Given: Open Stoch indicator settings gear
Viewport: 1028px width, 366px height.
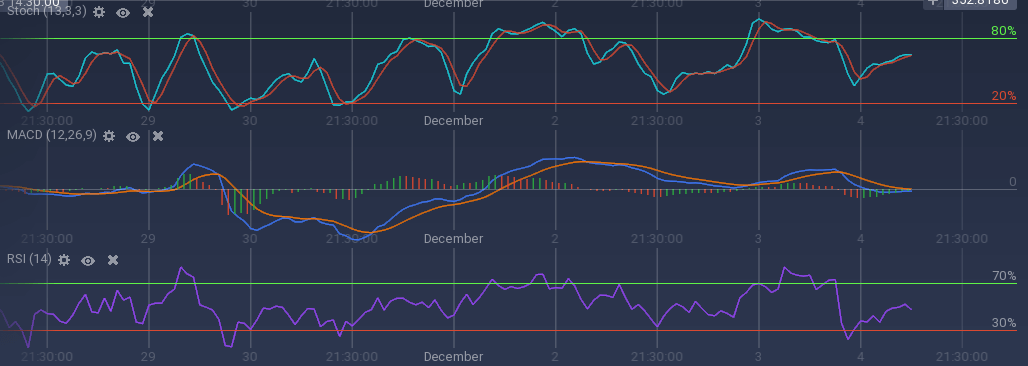Looking at the screenshot, I should [99, 12].
